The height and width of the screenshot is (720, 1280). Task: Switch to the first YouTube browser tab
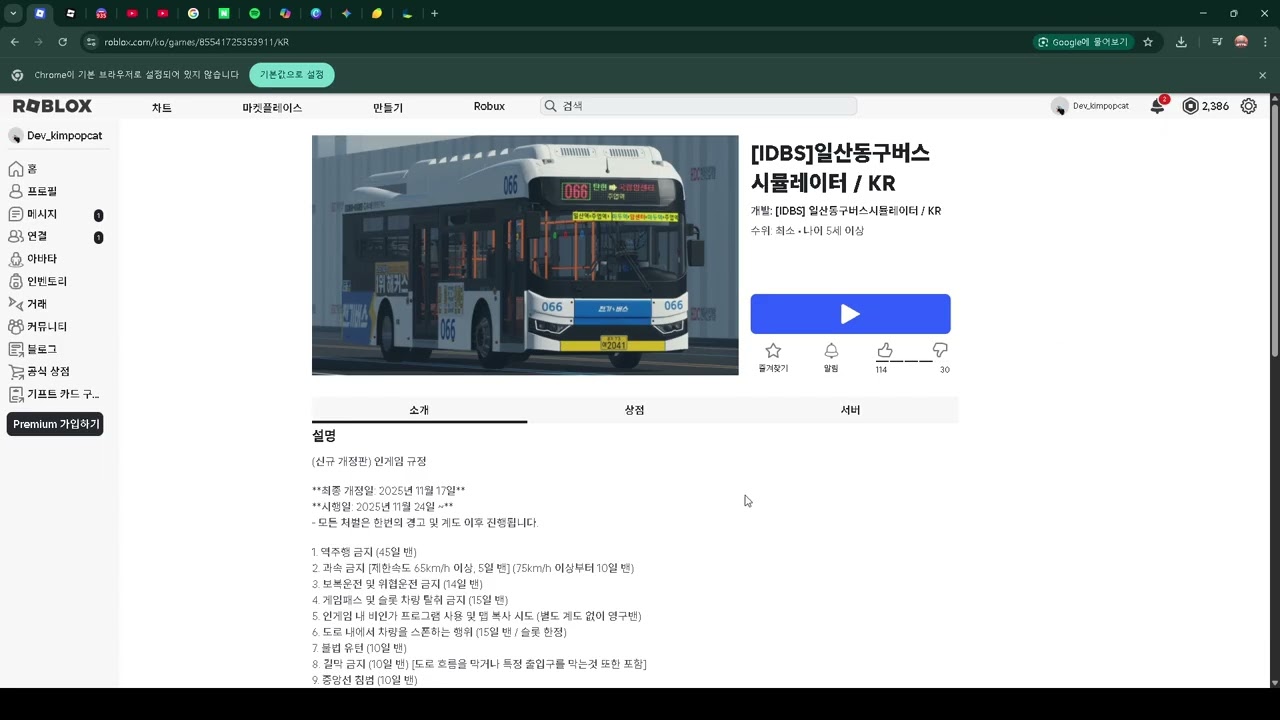pos(132,13)
